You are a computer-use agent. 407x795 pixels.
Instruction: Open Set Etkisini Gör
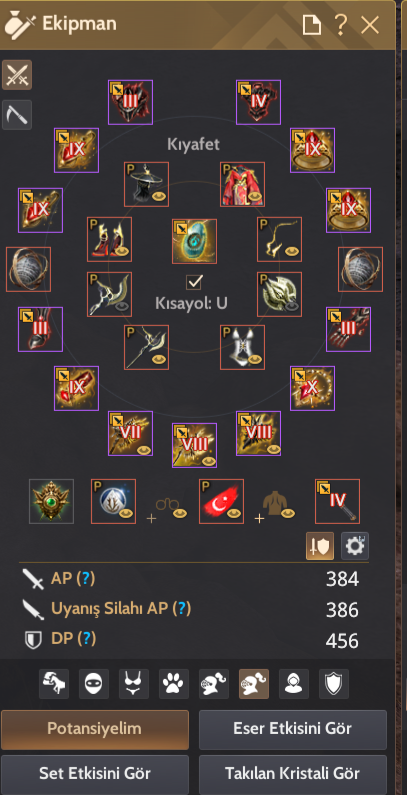(x=95, y=774)
